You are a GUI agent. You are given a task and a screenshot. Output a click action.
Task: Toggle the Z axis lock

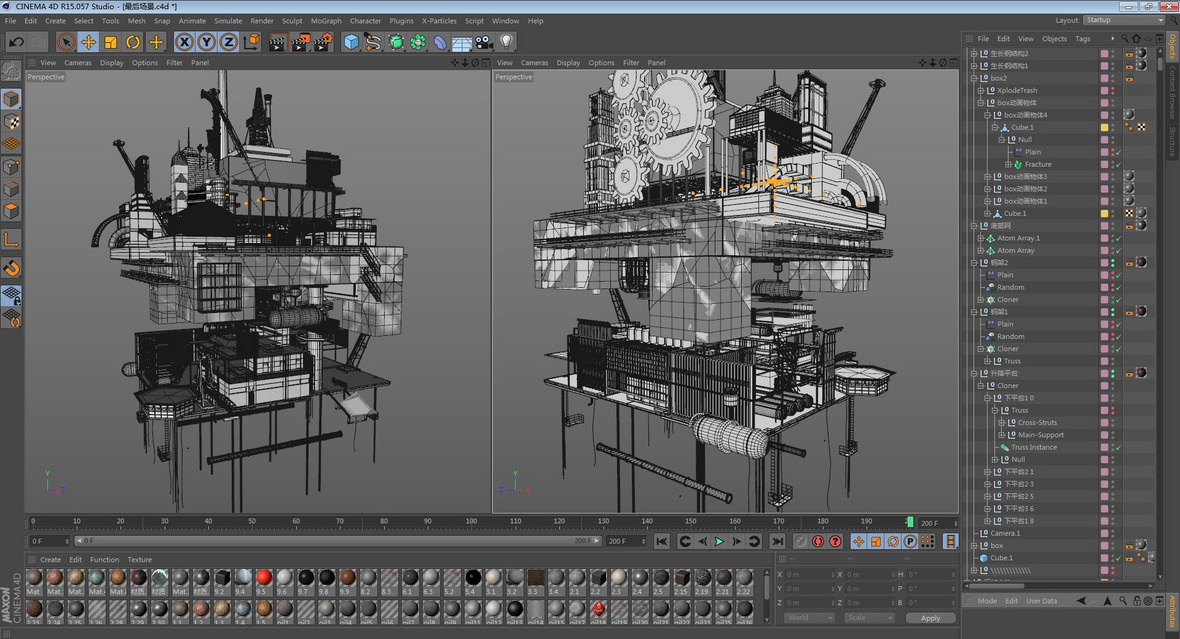228,42
